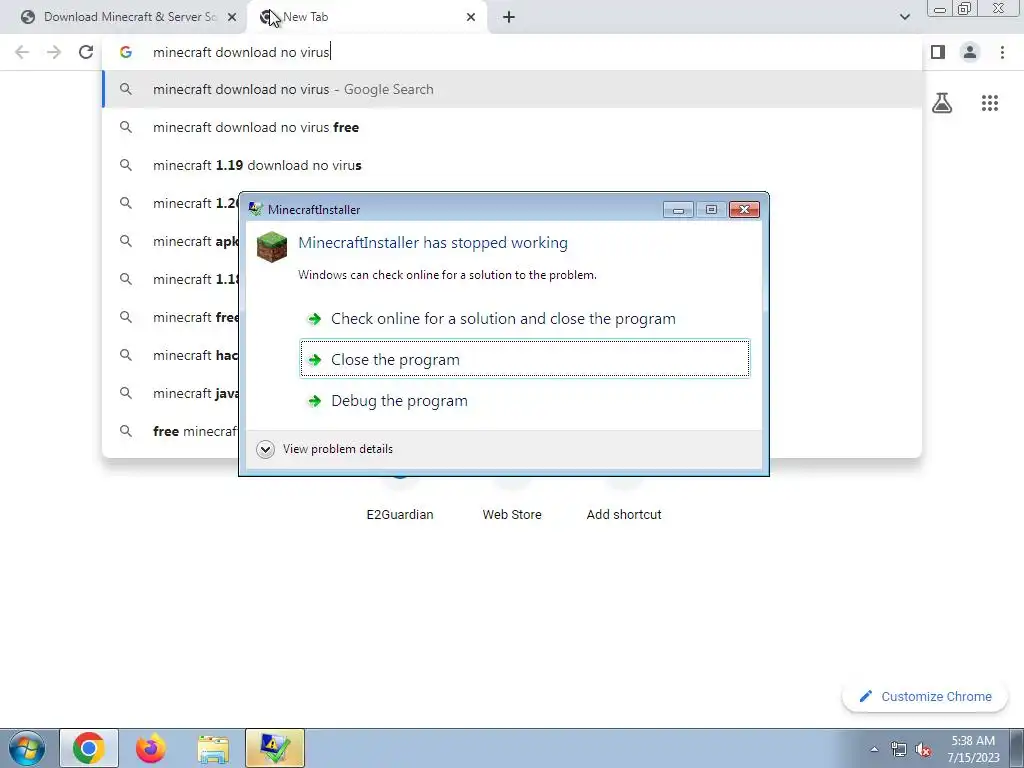1024x768 pixels.
Task: Choose 'minecraft download no virus - Google Search' suggestion
Action: point(512,89)
